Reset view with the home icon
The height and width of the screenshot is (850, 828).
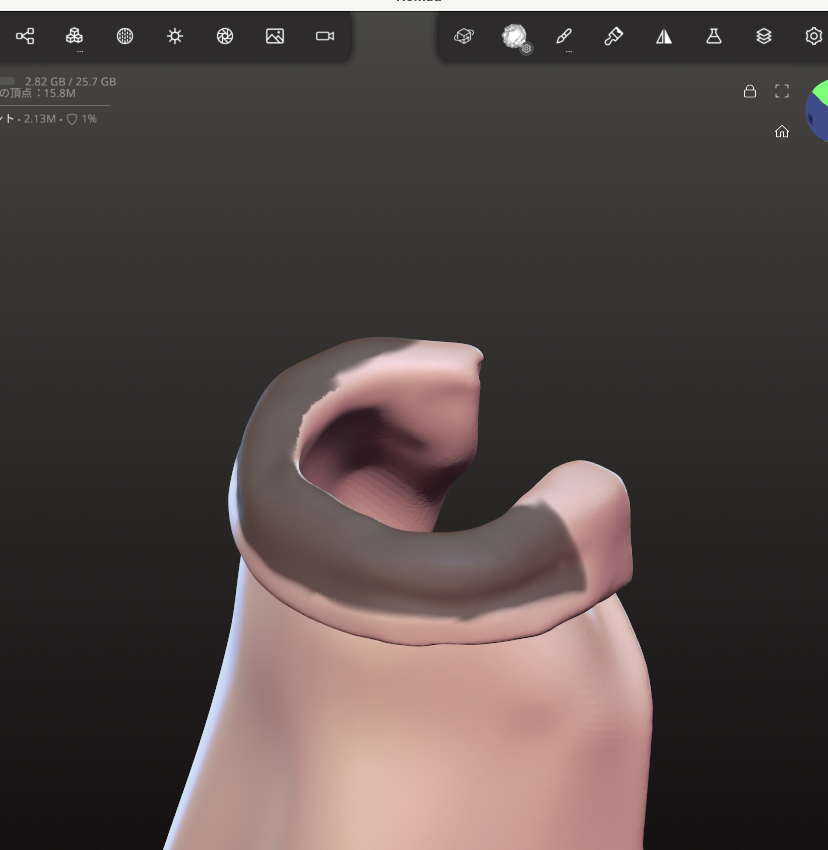(782, 132)
